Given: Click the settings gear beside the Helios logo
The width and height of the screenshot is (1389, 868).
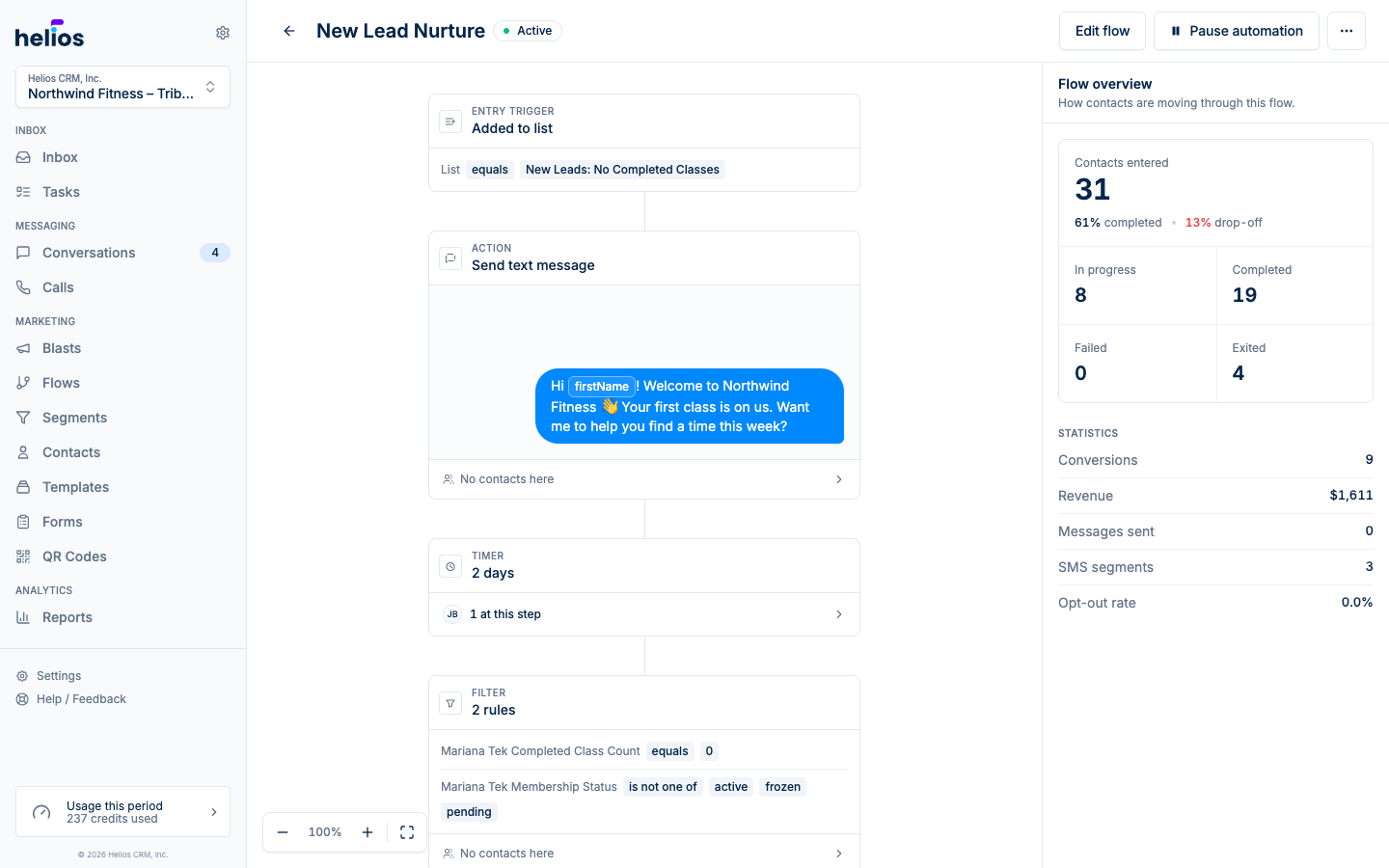Looking at the screenshot, I should 223,33.
